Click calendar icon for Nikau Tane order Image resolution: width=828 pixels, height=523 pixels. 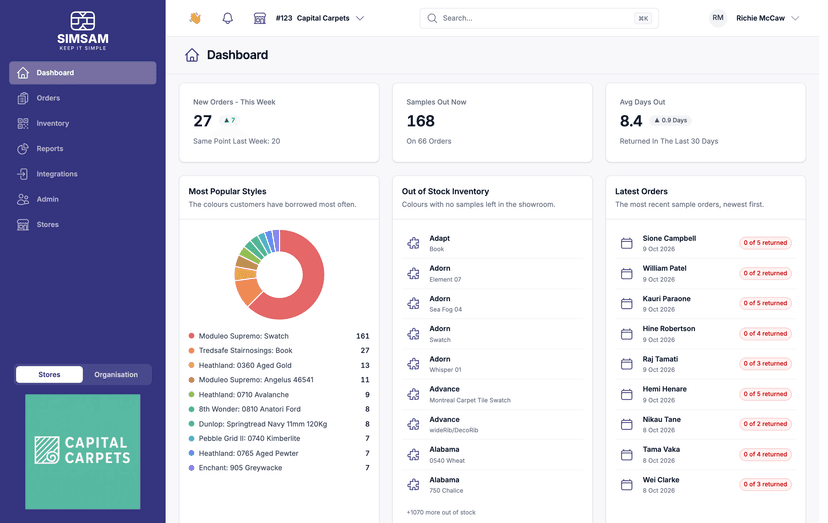coord(626,424)
